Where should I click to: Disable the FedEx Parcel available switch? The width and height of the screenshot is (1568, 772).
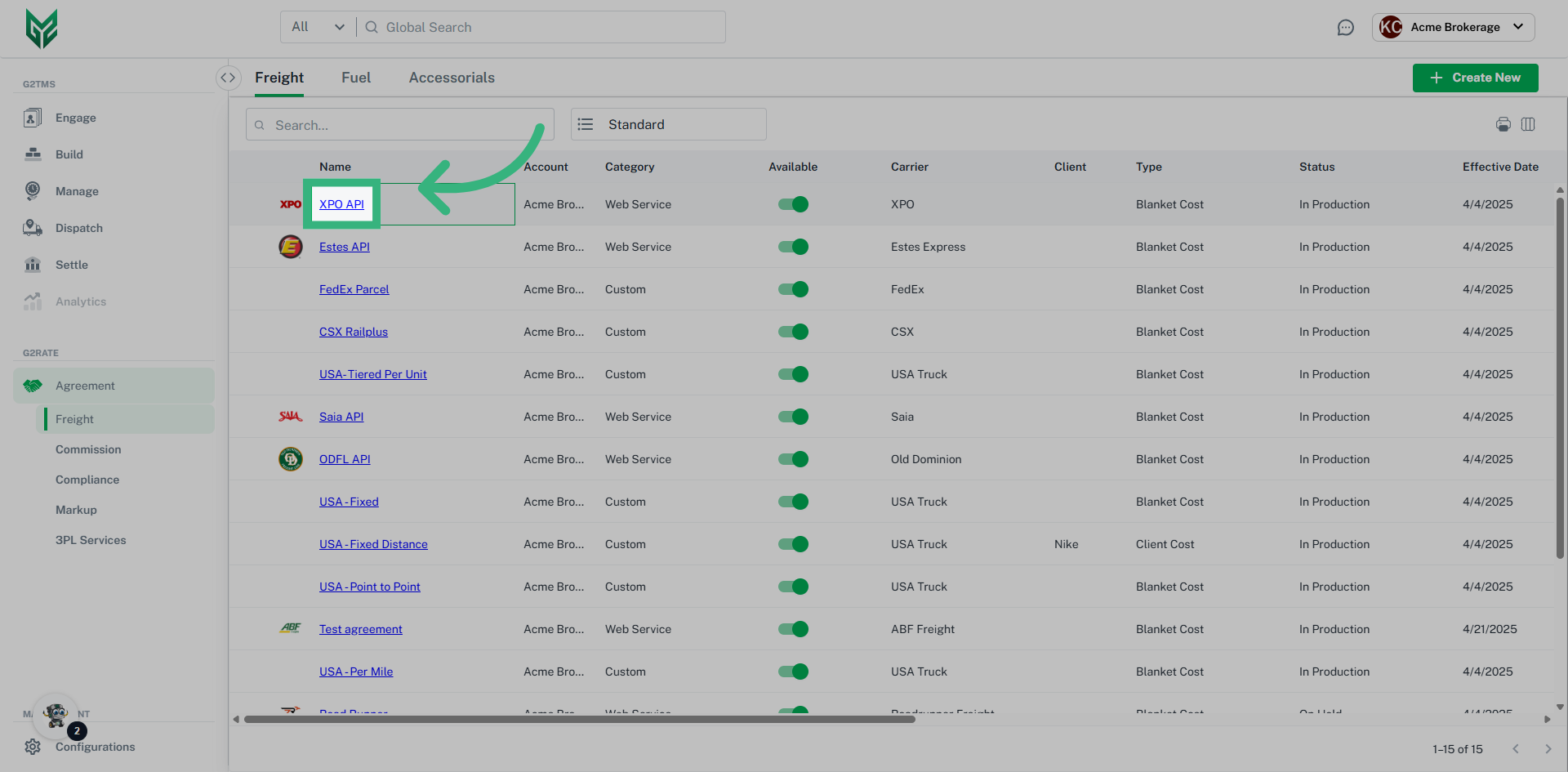tap(793, 289)
